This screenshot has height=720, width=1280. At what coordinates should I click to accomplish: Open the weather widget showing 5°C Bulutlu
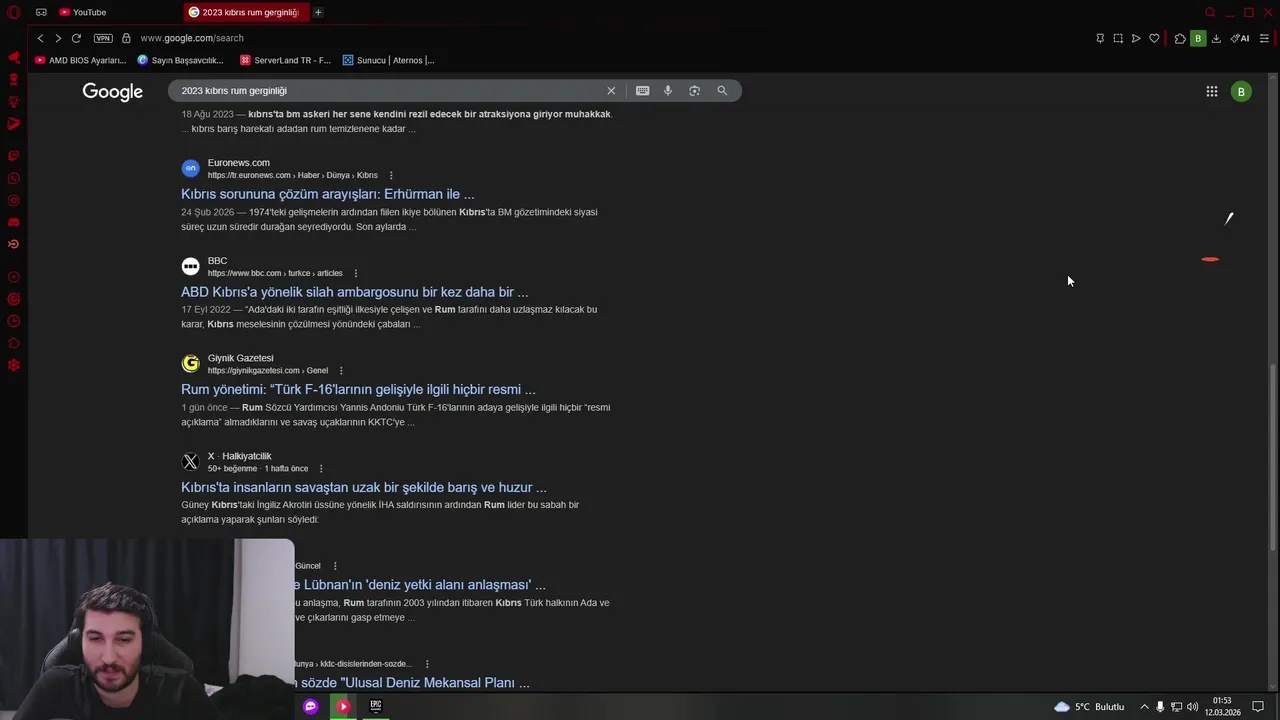(x=1089, y=706)
